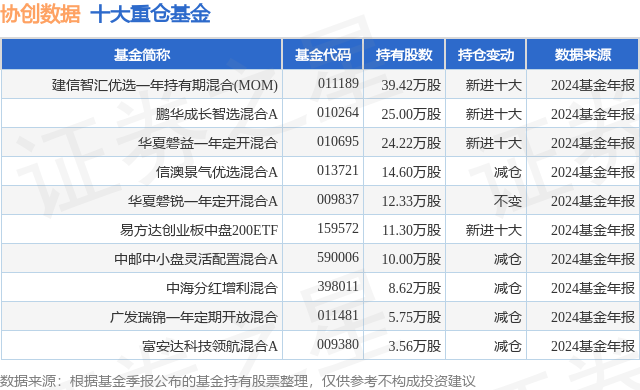Click the 协创数据 title text
640x390 pixels.
point(40,14)
